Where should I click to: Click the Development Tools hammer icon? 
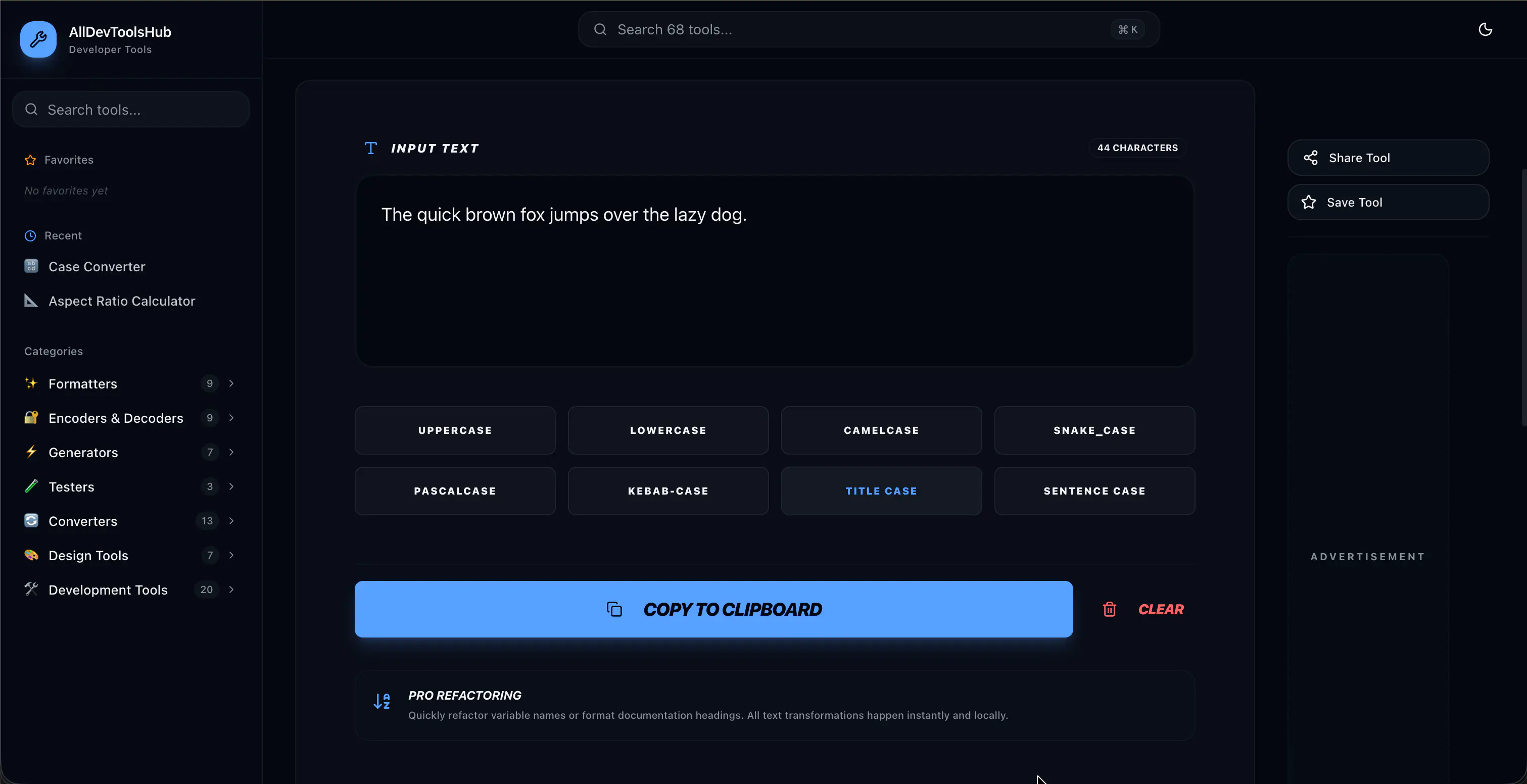tap(31, 590)
